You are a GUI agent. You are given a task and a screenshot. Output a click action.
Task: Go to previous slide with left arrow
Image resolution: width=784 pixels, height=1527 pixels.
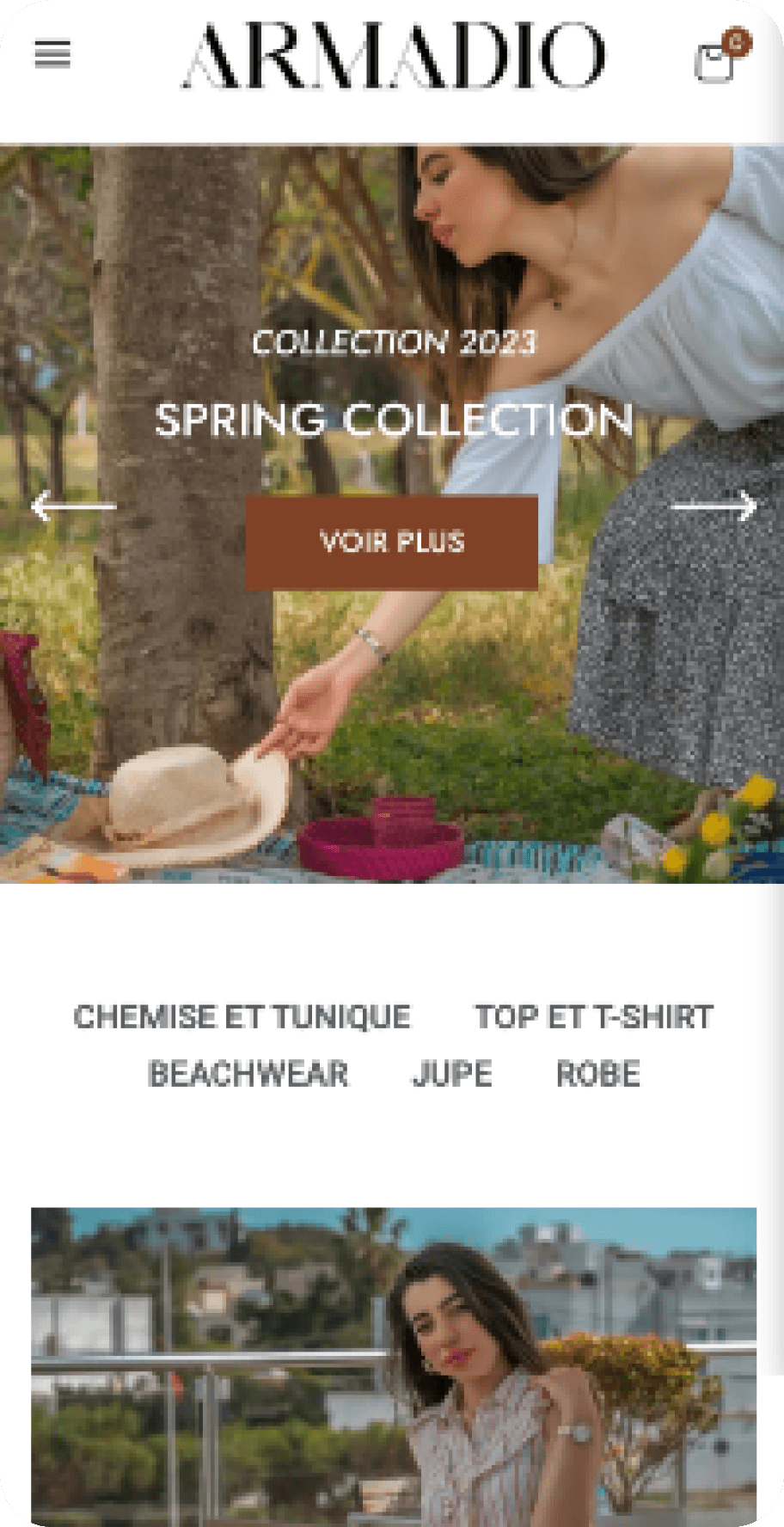73,506
